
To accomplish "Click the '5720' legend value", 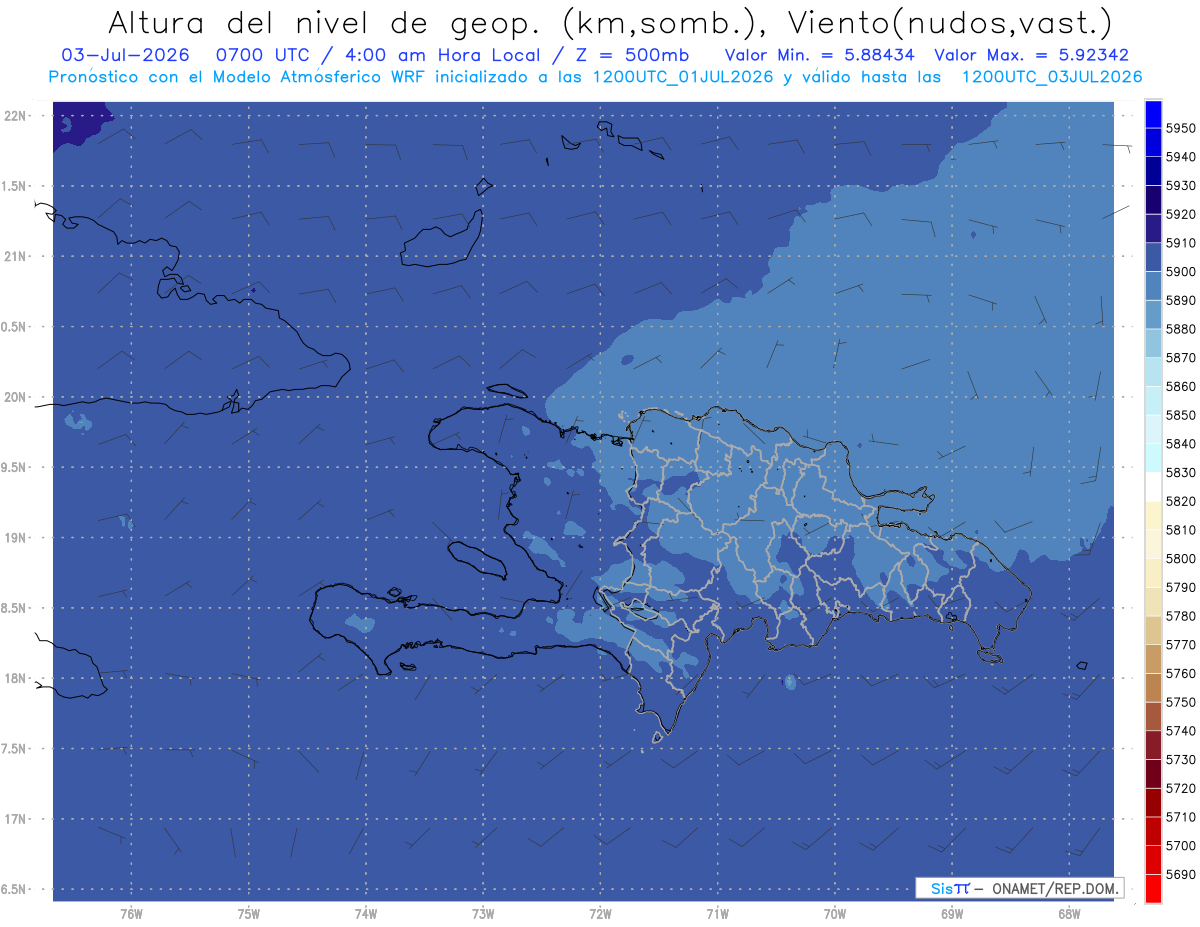I will point(1181,788).
